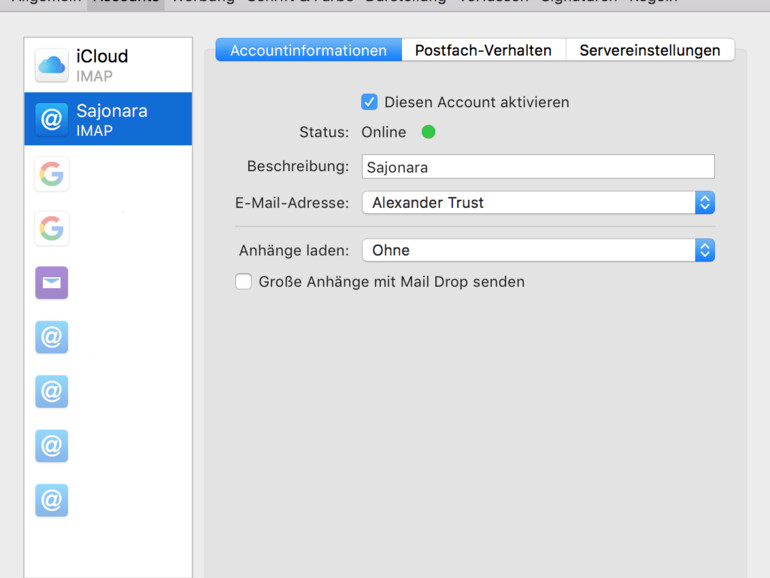Select the Accountinformationen tab
Screen dimensions: 770x578
pyautogui.click(x=308, y=50)
